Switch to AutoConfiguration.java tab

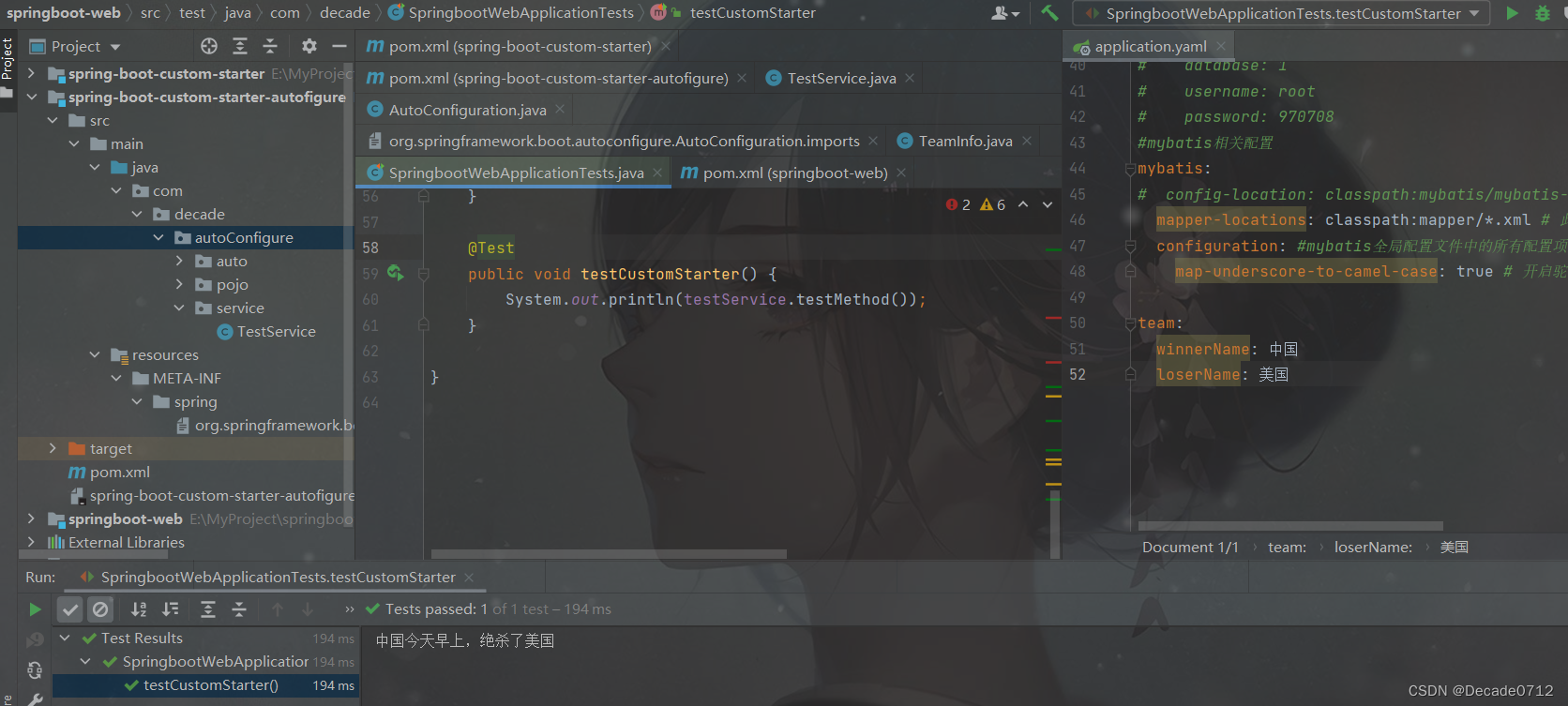point(467,110)
